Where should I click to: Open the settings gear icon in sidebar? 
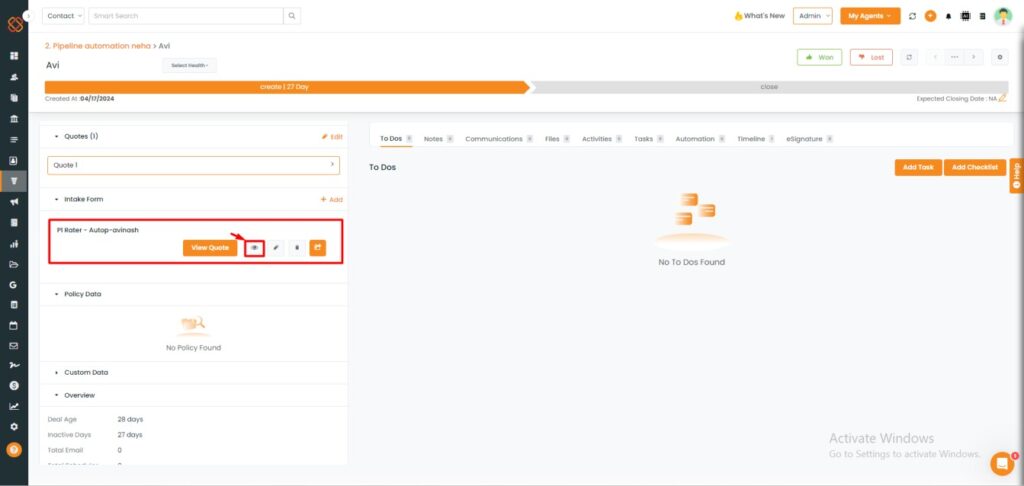14,427
